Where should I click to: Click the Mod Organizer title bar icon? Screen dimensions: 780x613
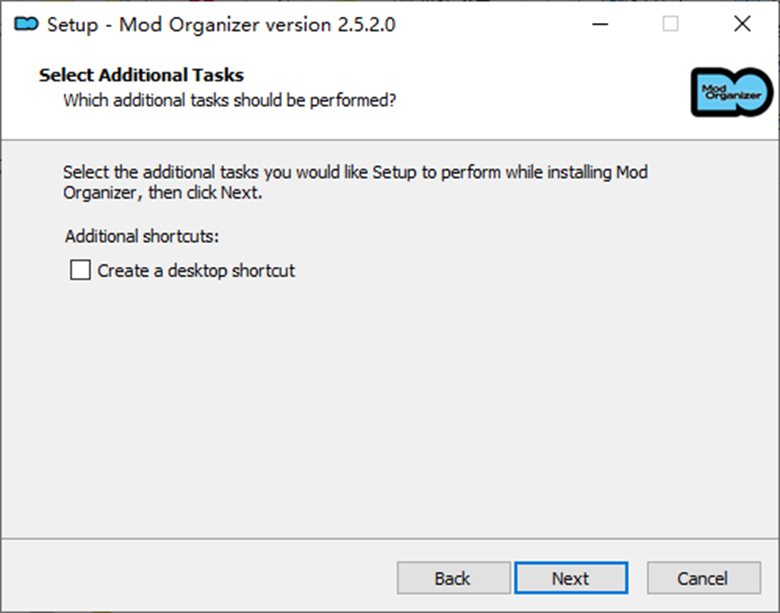click(27, 24)
